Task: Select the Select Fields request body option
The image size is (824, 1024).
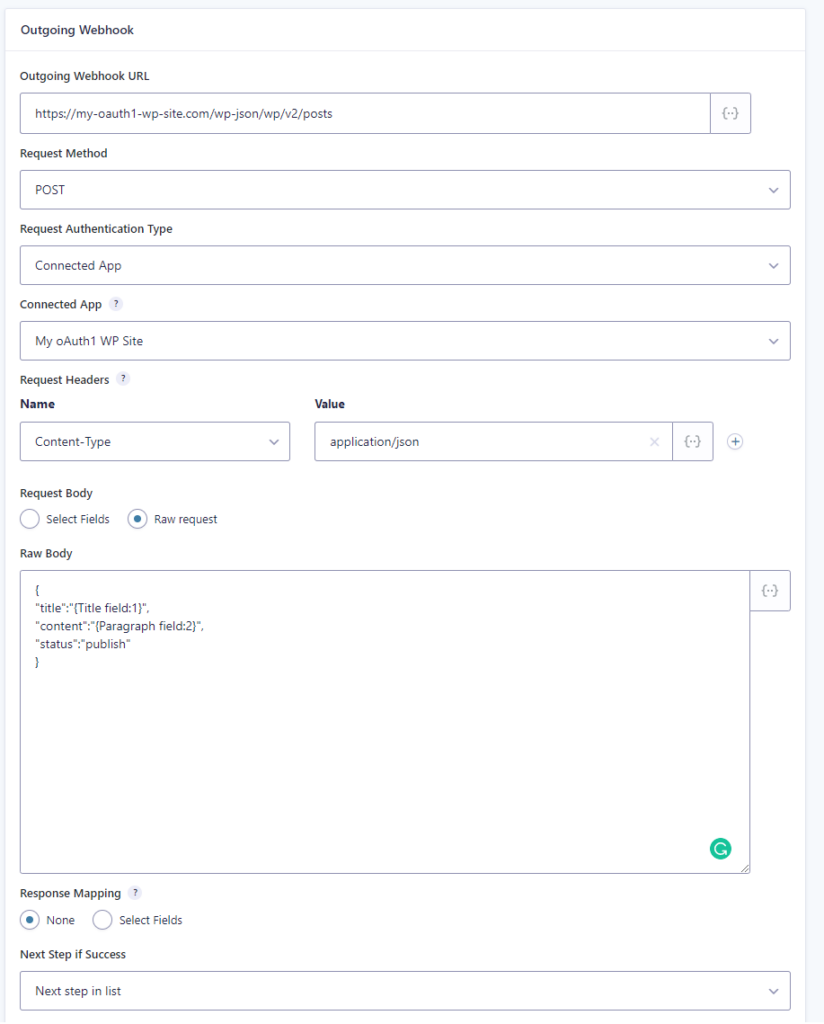Action: point(30,519)
